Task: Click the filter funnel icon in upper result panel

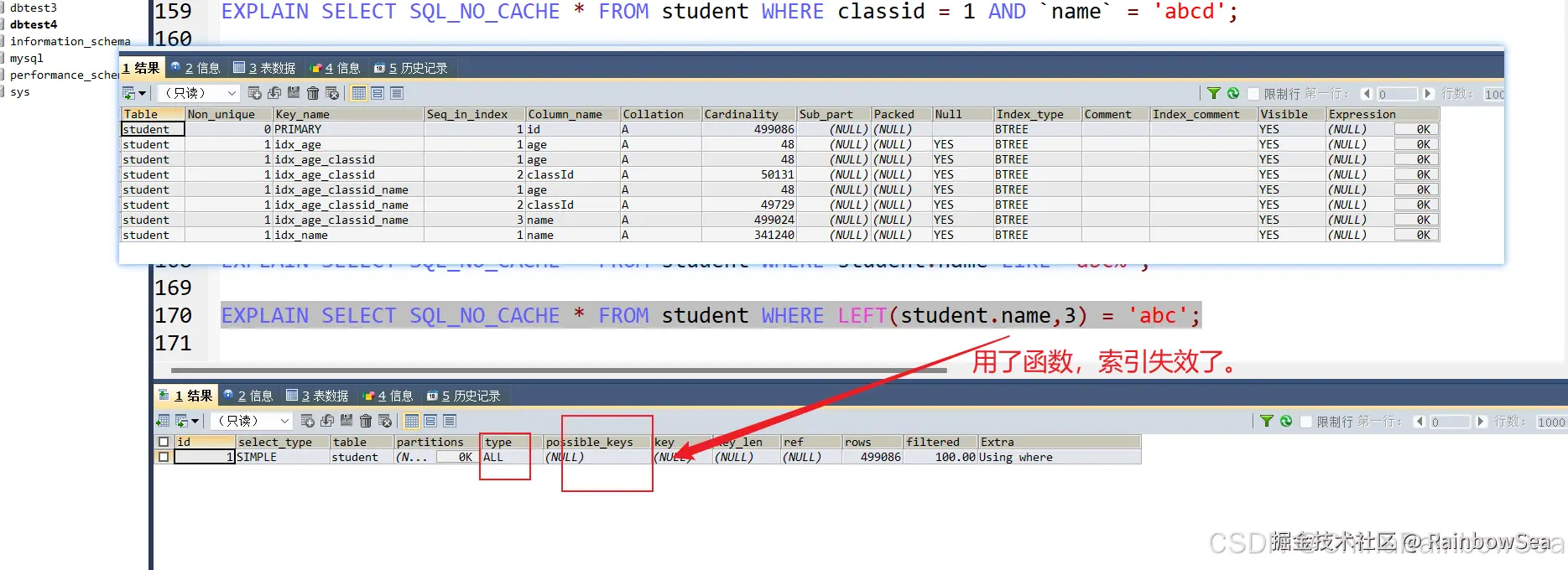Action: [x=1213, y=93]
